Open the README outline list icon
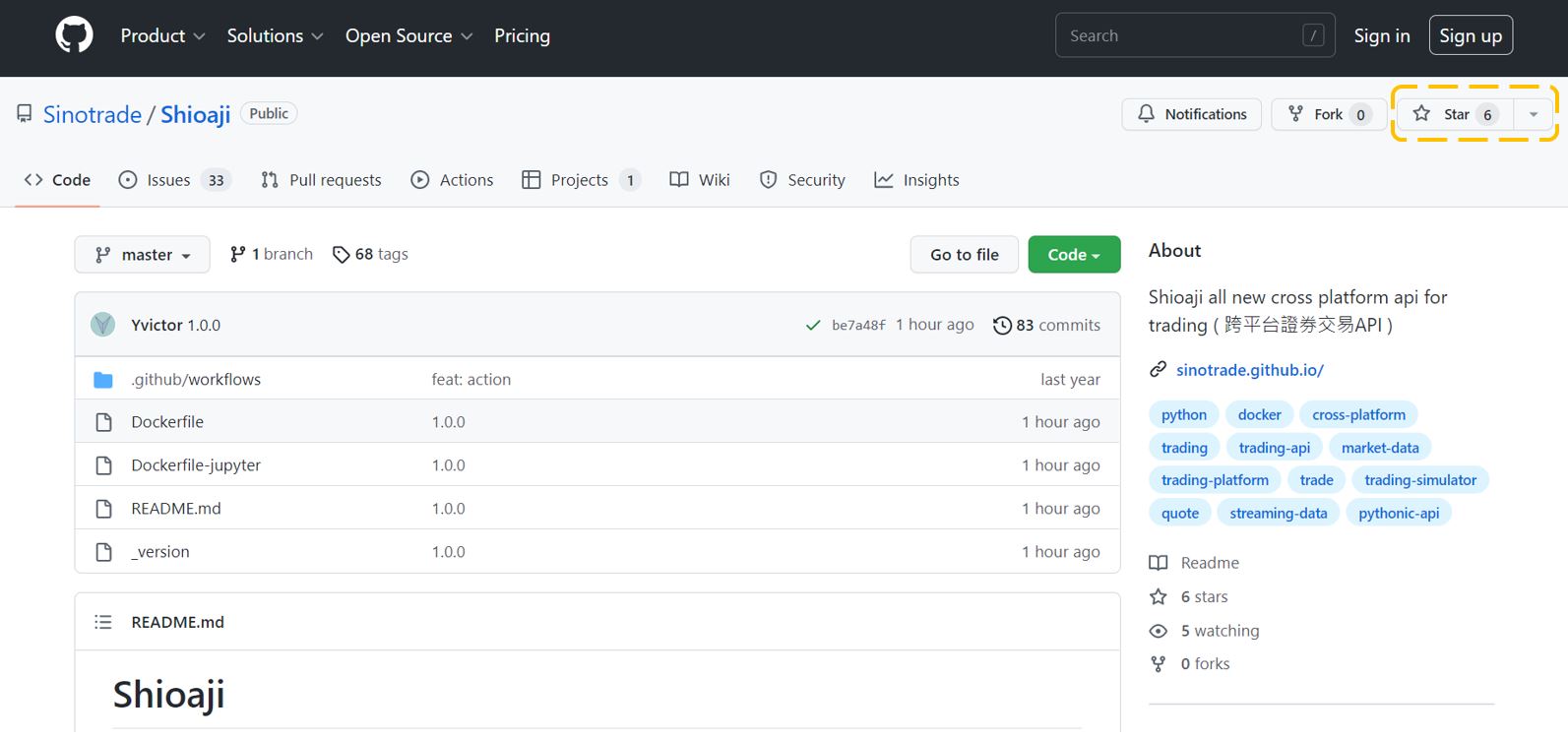Viewport: 1568px width, 739px height. click(103, 622)
